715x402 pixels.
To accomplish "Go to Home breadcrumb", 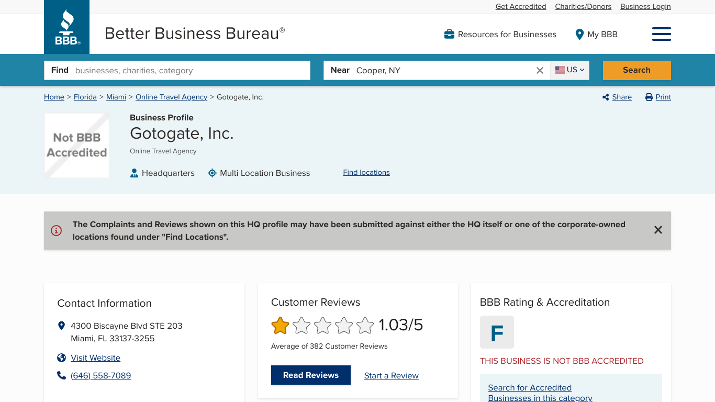I will click(54, 97).
